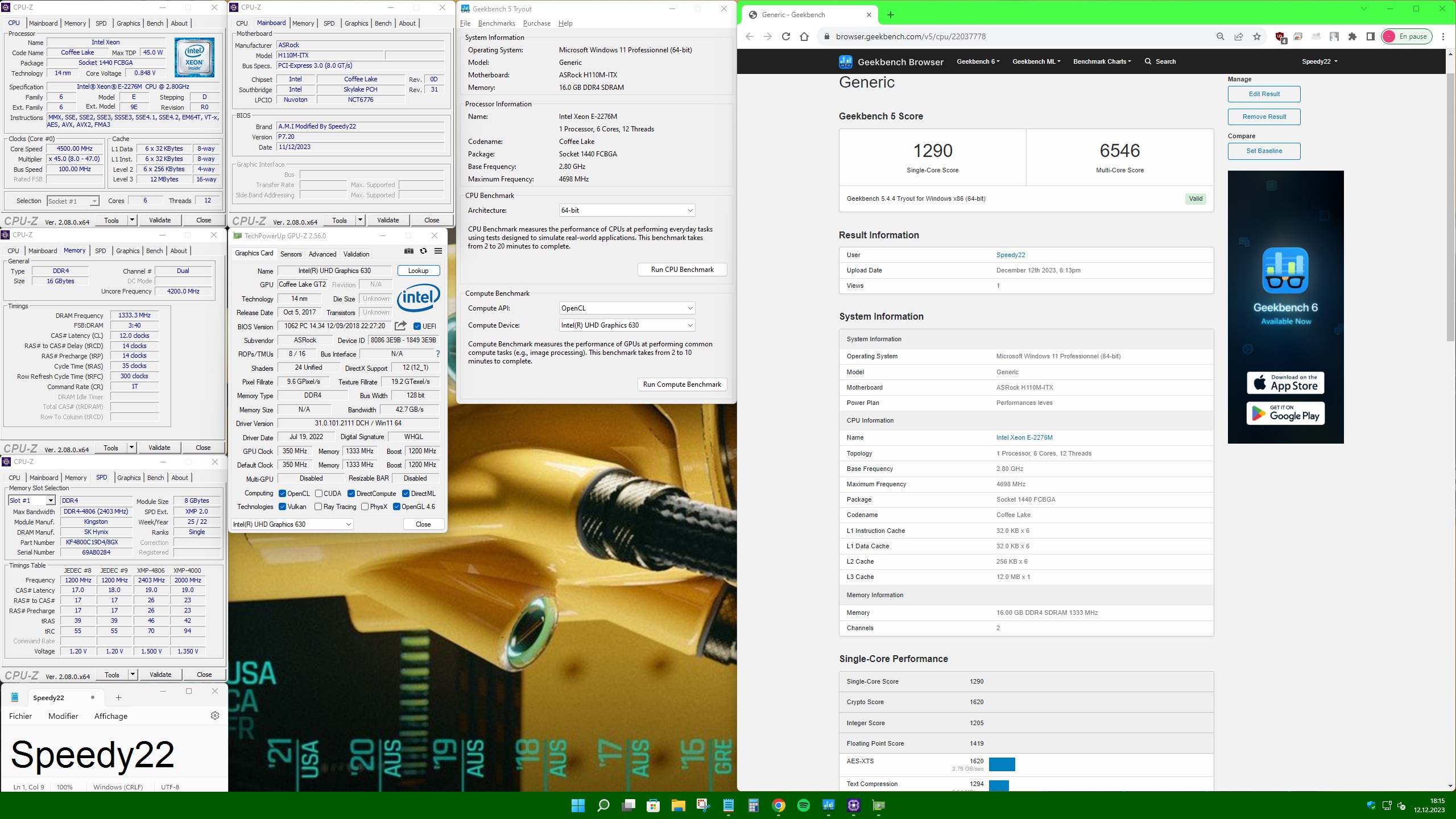Open uBlock Origin extension icon

(1280, 37)
